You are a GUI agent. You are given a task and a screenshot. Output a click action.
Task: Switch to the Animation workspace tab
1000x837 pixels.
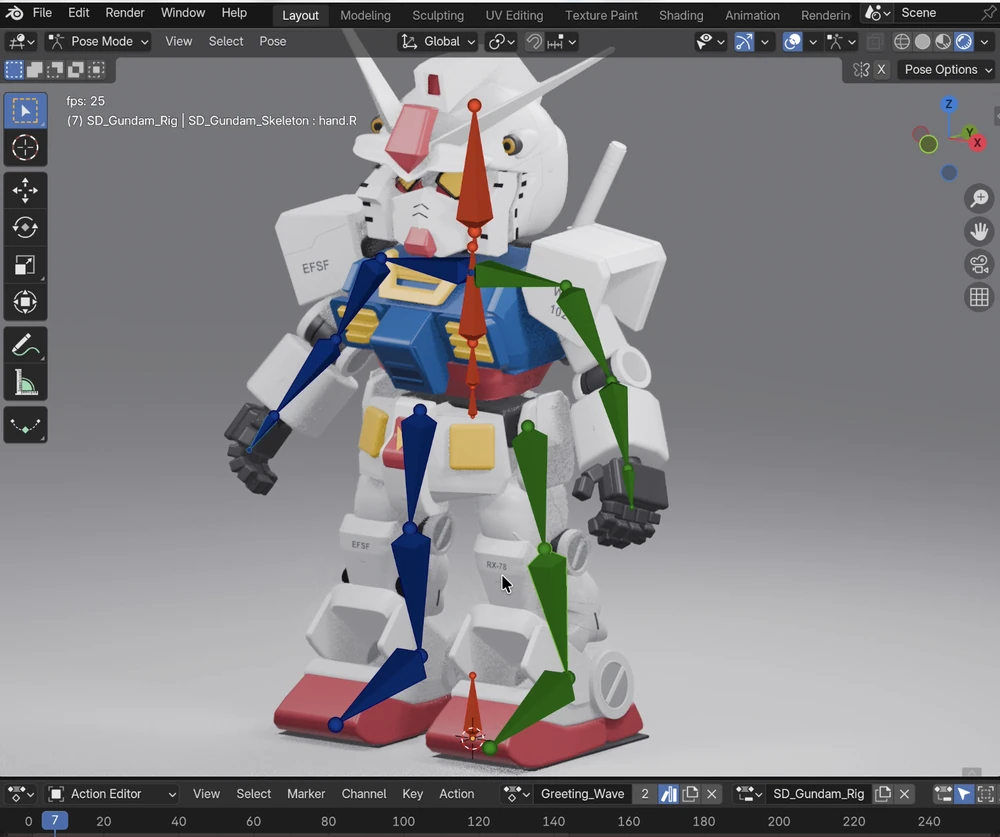click(752, 15)
